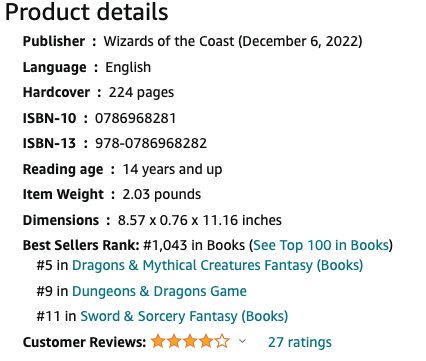Screen dimensions: 426x361
Task: Click the first orange review star
Action: [158, 341]
